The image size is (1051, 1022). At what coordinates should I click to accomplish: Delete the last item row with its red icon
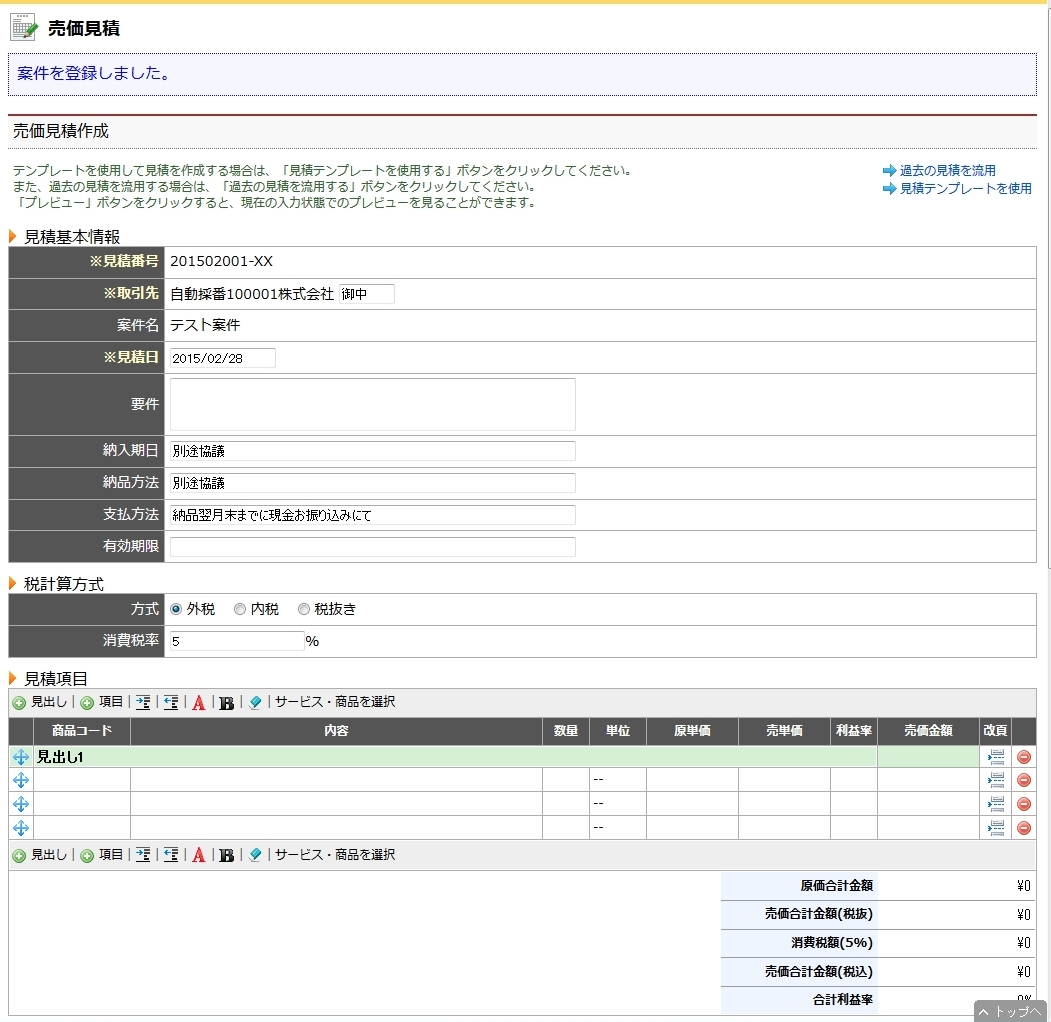click(1024, 828)
